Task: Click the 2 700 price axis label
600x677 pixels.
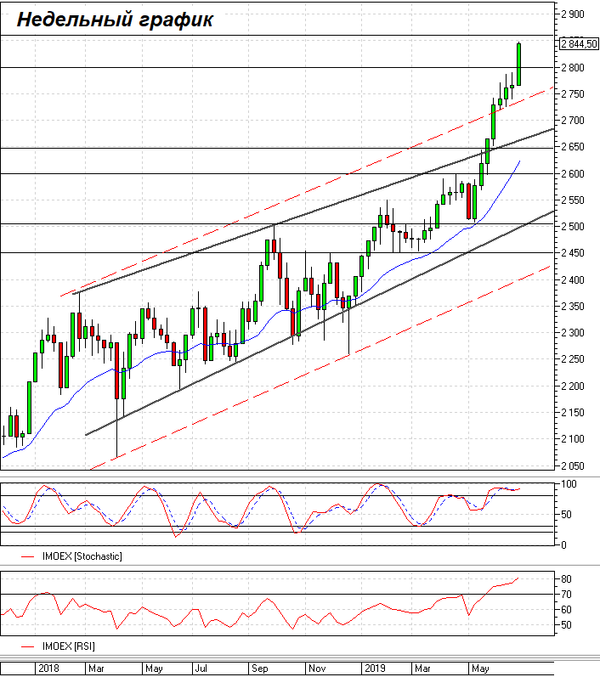Action: [x=572, y=120]
